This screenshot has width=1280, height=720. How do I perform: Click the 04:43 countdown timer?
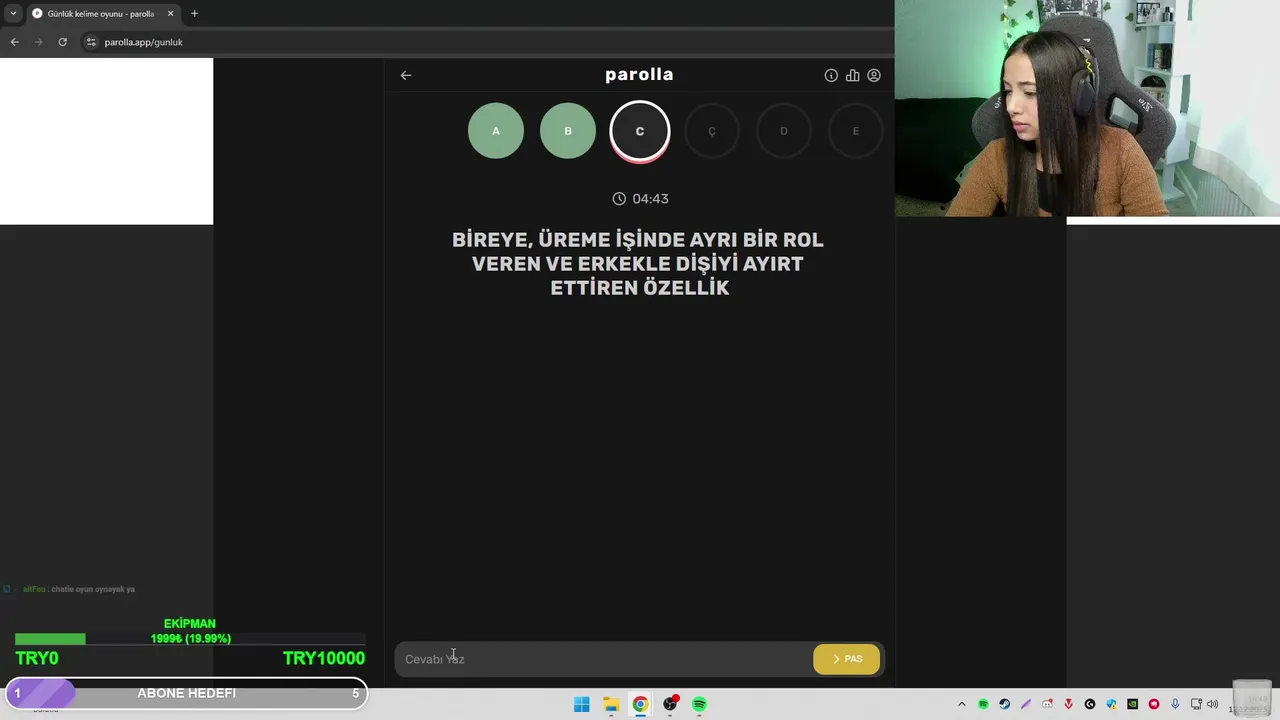point(640,199)
